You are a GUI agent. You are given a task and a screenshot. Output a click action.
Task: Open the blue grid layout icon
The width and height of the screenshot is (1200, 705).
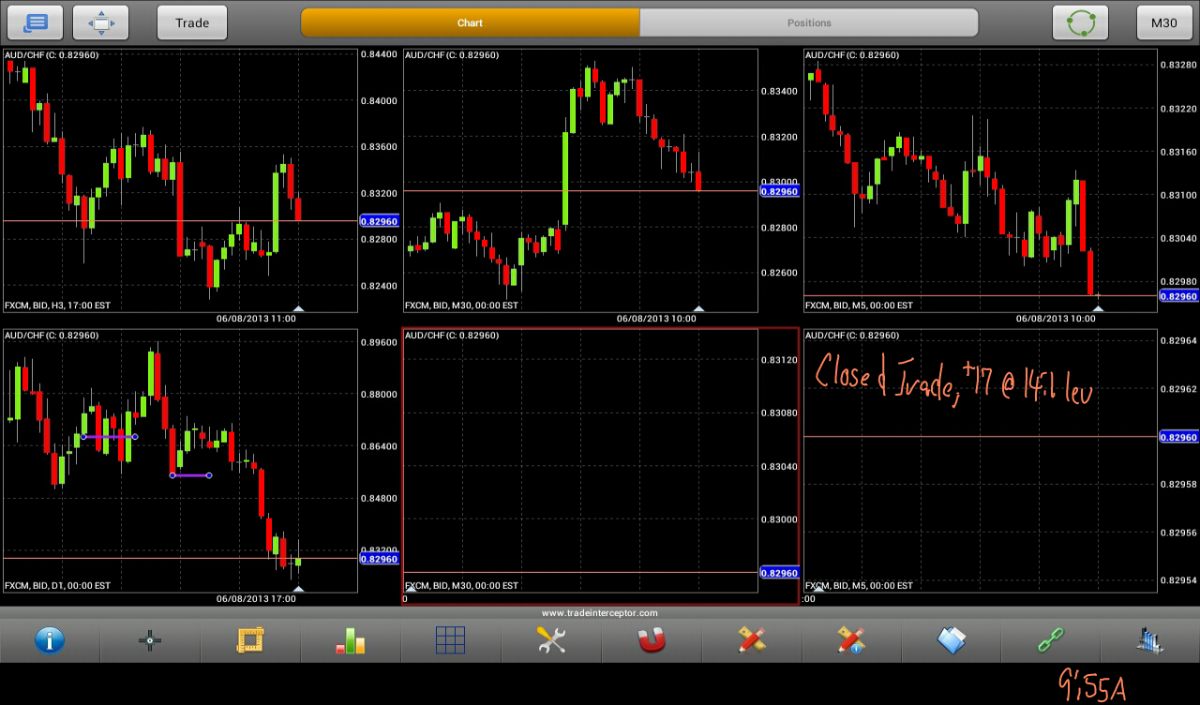[x=450, y=640]
